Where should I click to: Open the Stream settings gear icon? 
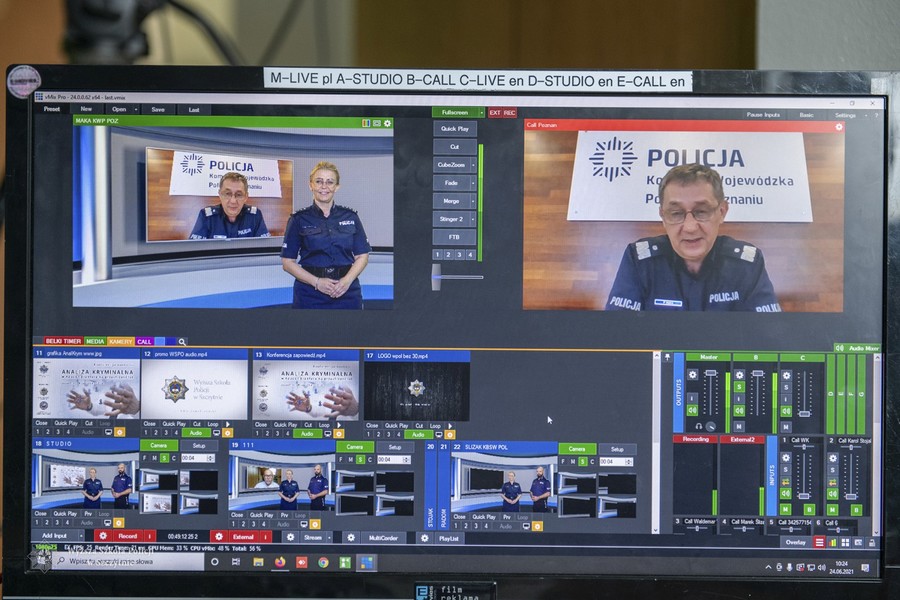pyautogui.click(x=291, y=536)
